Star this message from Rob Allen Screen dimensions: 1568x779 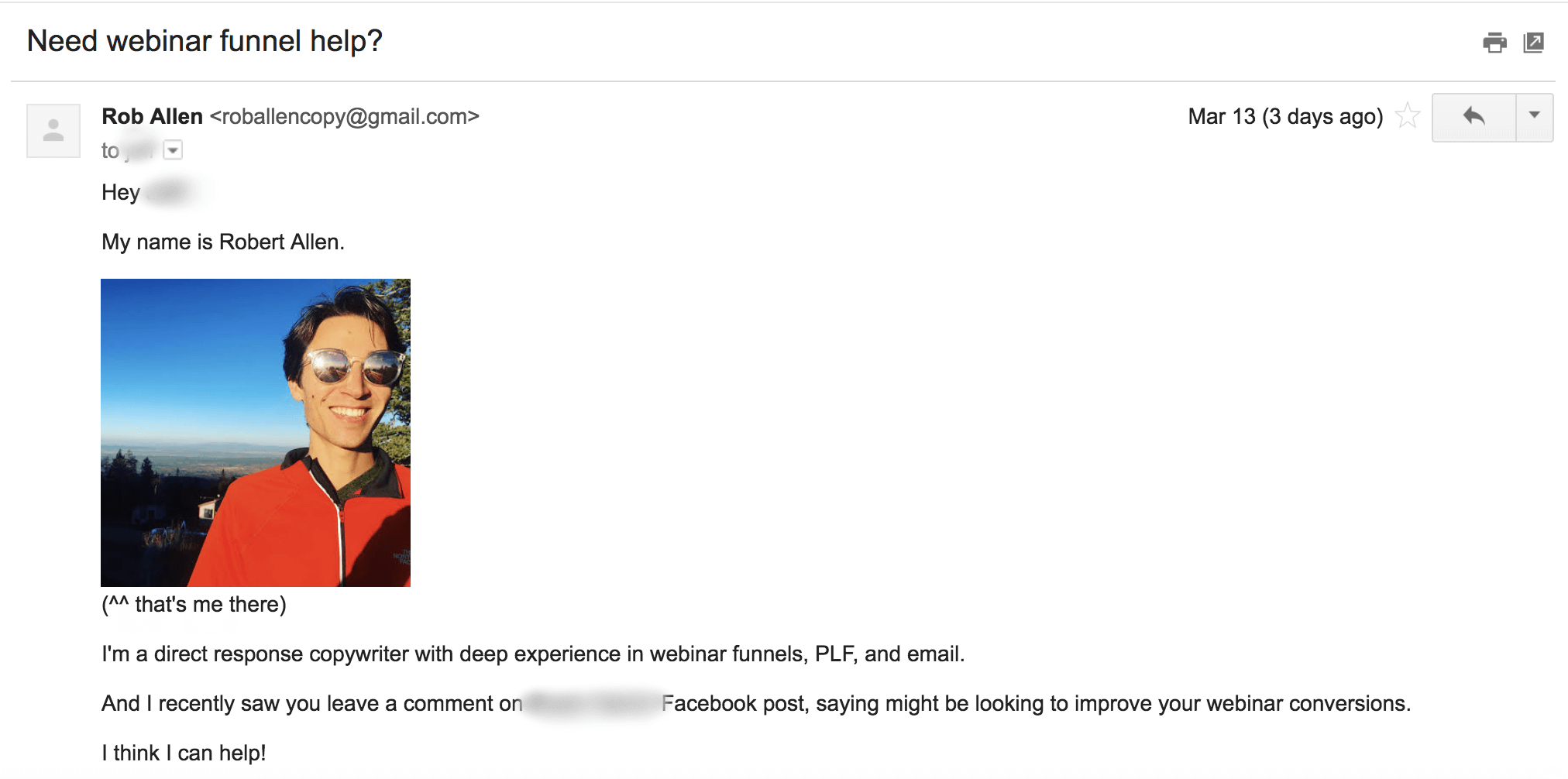coord(1408,116)
